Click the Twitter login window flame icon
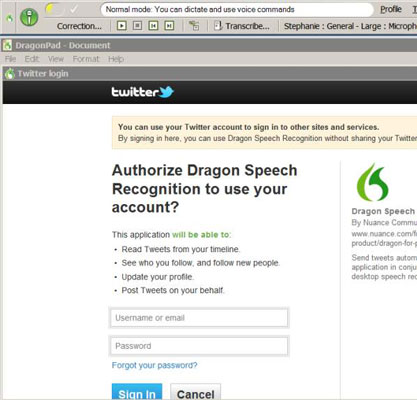This screenshot has height=400, width=417. [x=10, y=74]
